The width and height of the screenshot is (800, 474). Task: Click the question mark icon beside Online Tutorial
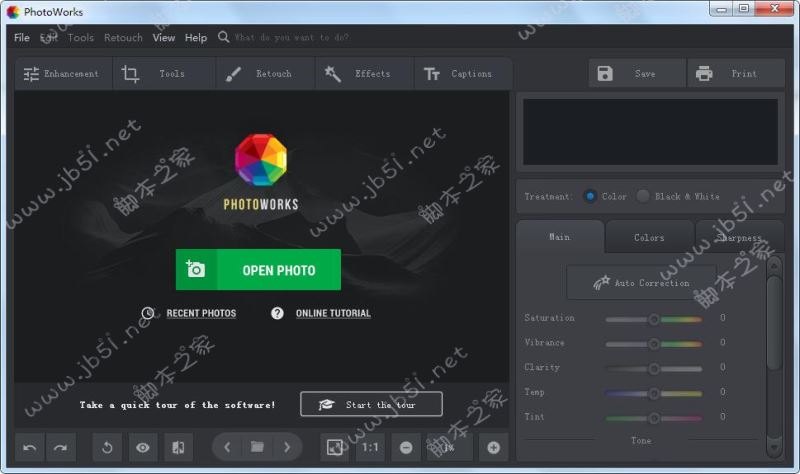click(x=277, y=313)
